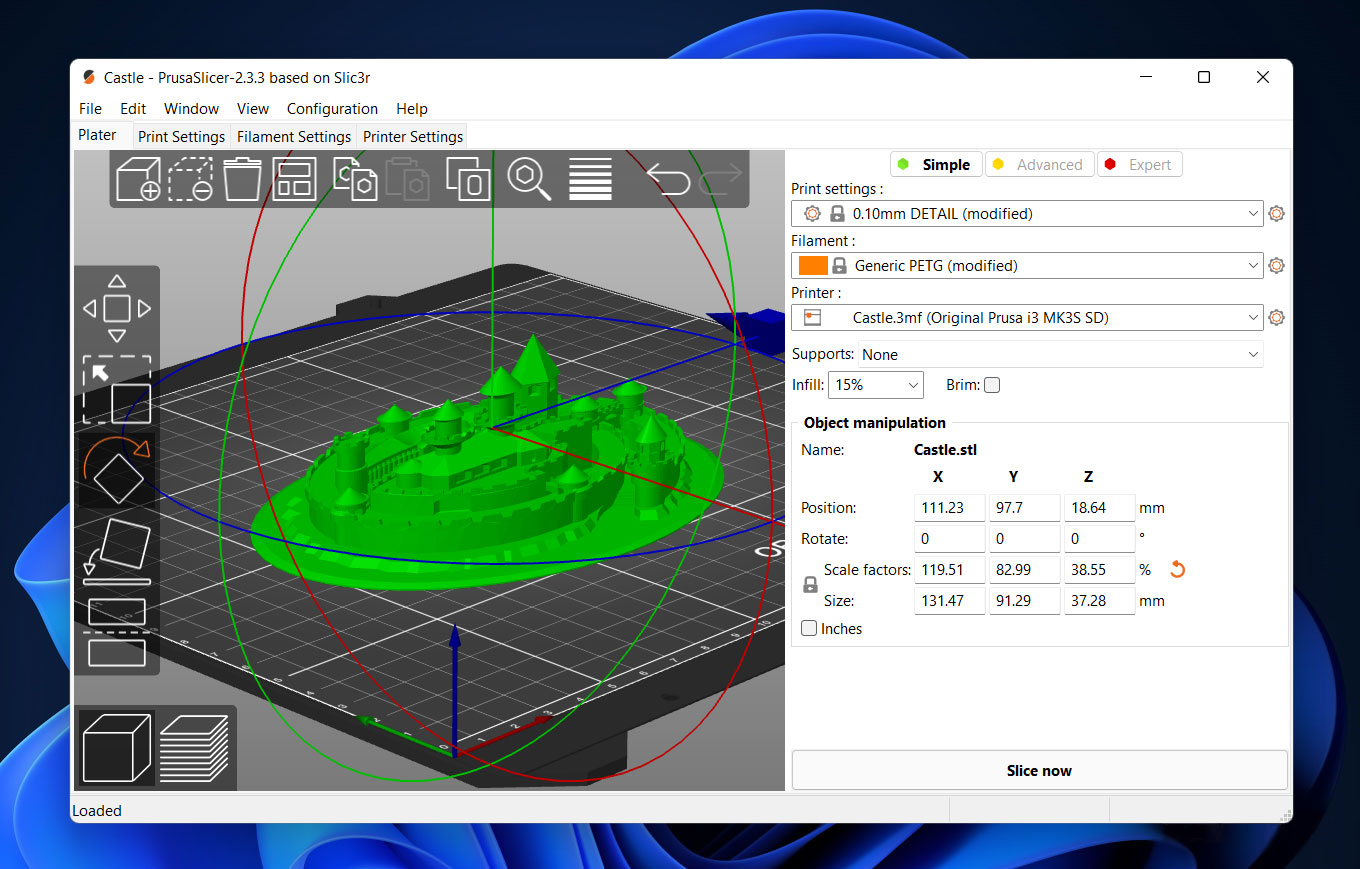Enable the Brim checkbox

click(992, 385)
